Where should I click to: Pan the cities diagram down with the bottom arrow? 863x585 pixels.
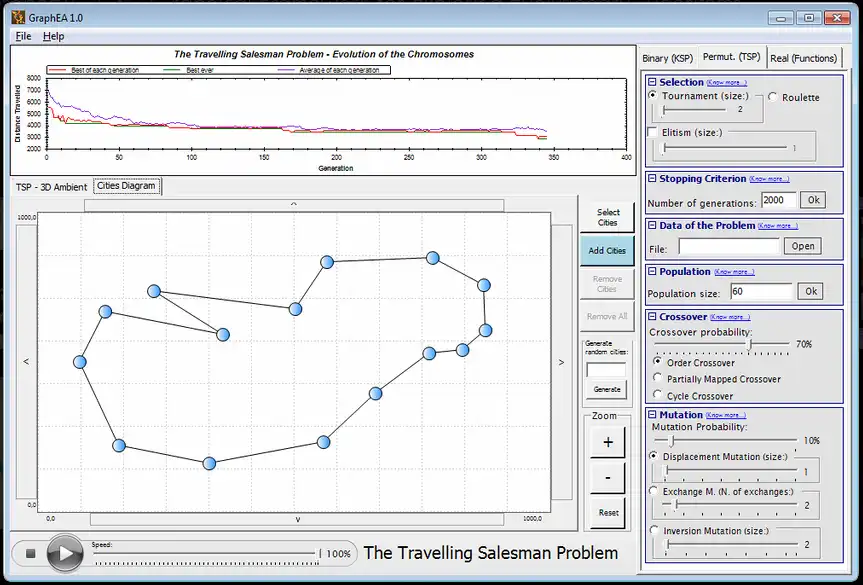click(297, 519)
